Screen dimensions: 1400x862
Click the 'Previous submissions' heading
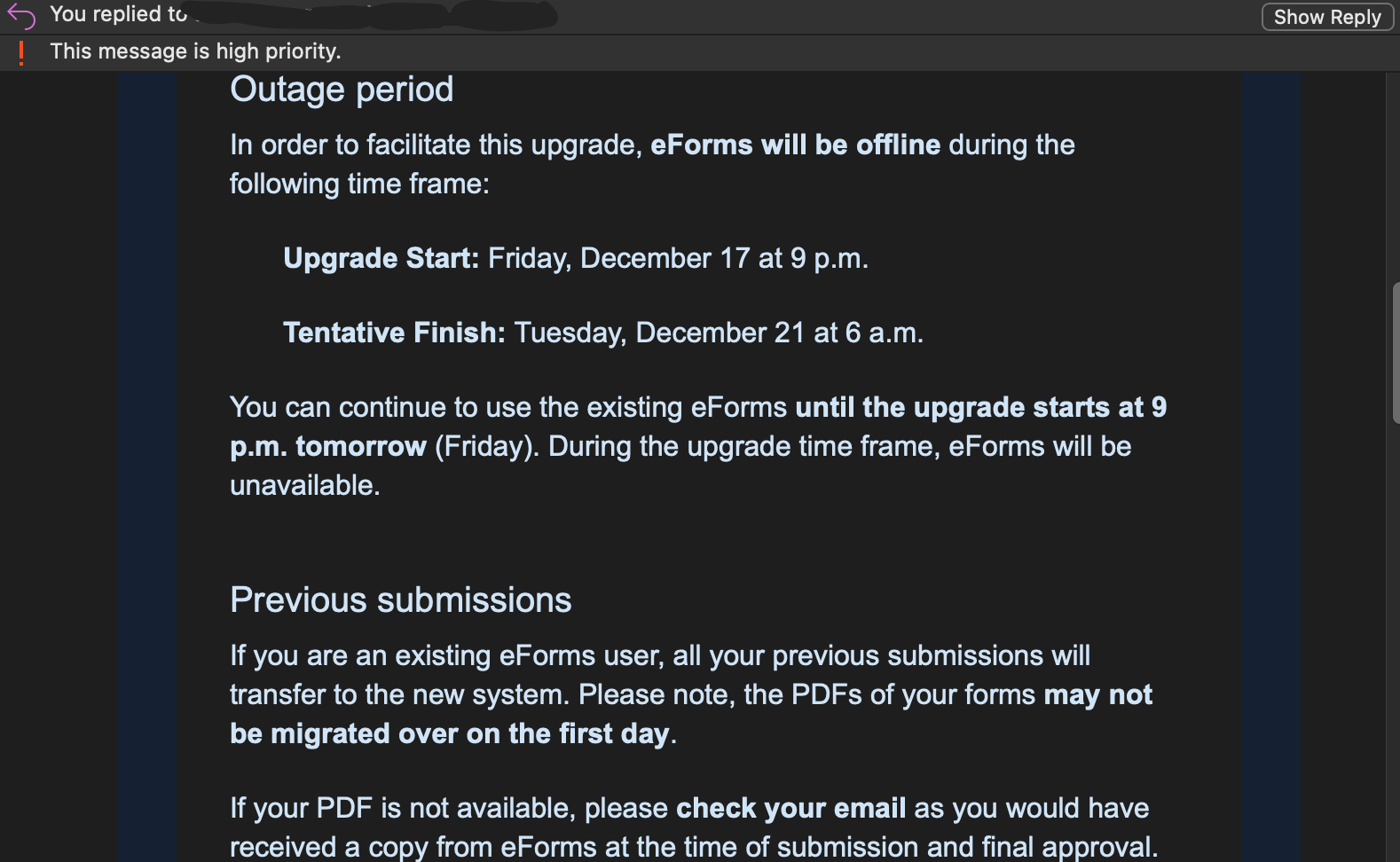pos(401,600)
